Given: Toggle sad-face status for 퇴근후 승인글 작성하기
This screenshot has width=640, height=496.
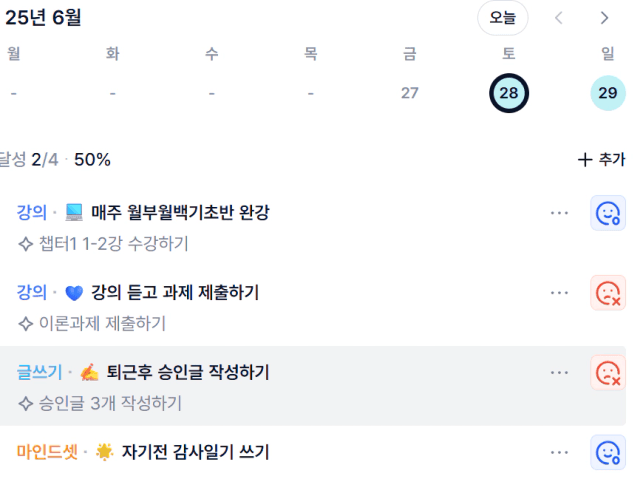Looking at the screenshot, I should pyautogui.click(x=607, y=373).
